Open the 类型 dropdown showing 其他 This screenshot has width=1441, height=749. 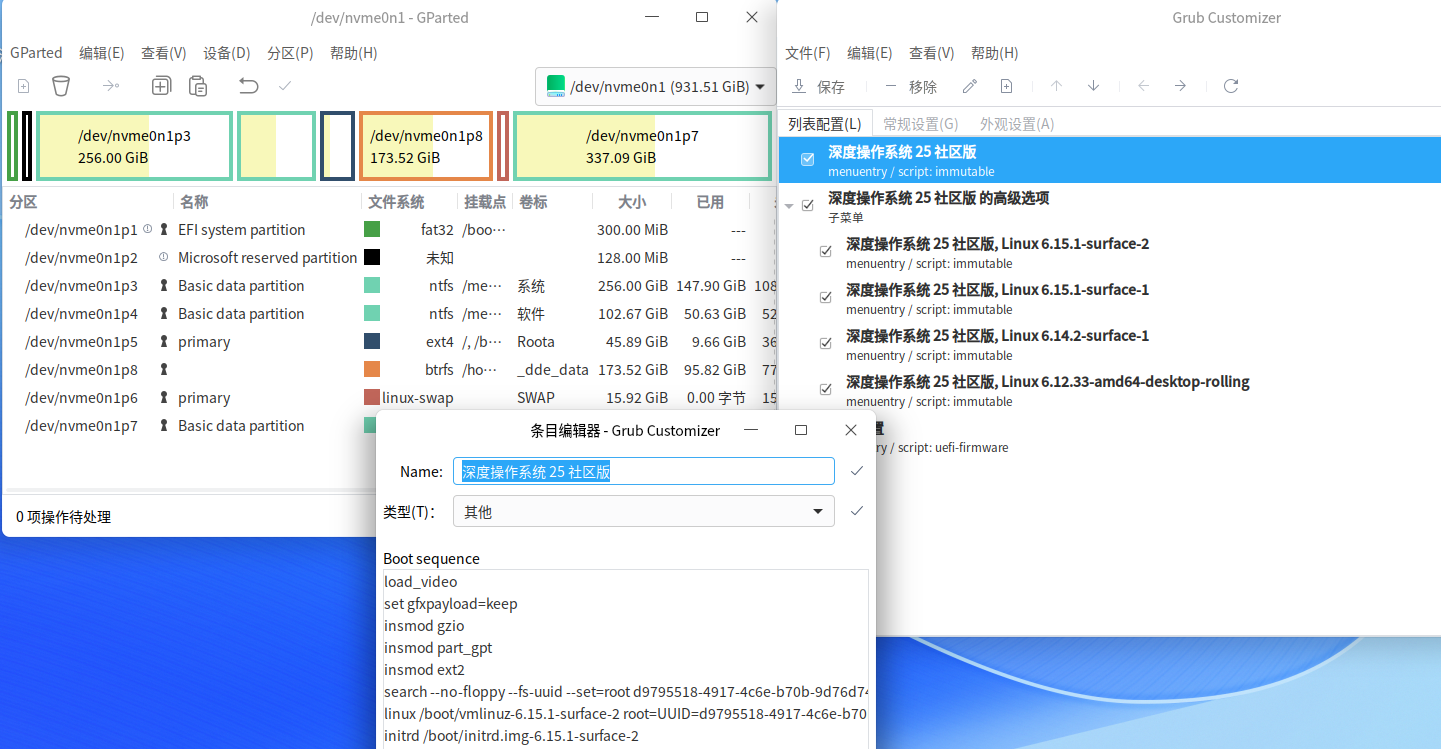(644, 511)
